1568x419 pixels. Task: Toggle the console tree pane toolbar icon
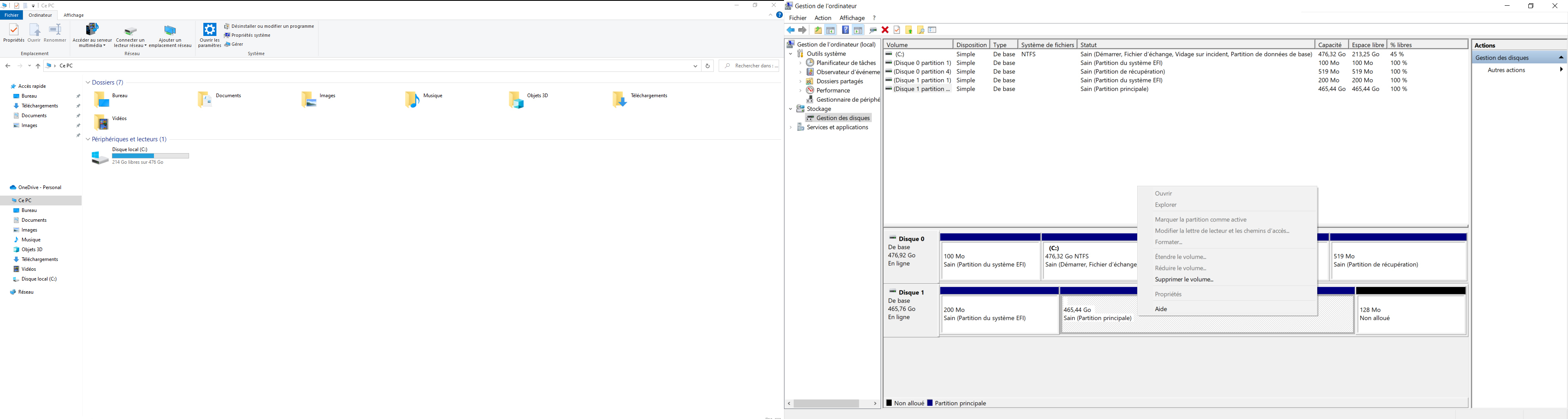[831, 31]
